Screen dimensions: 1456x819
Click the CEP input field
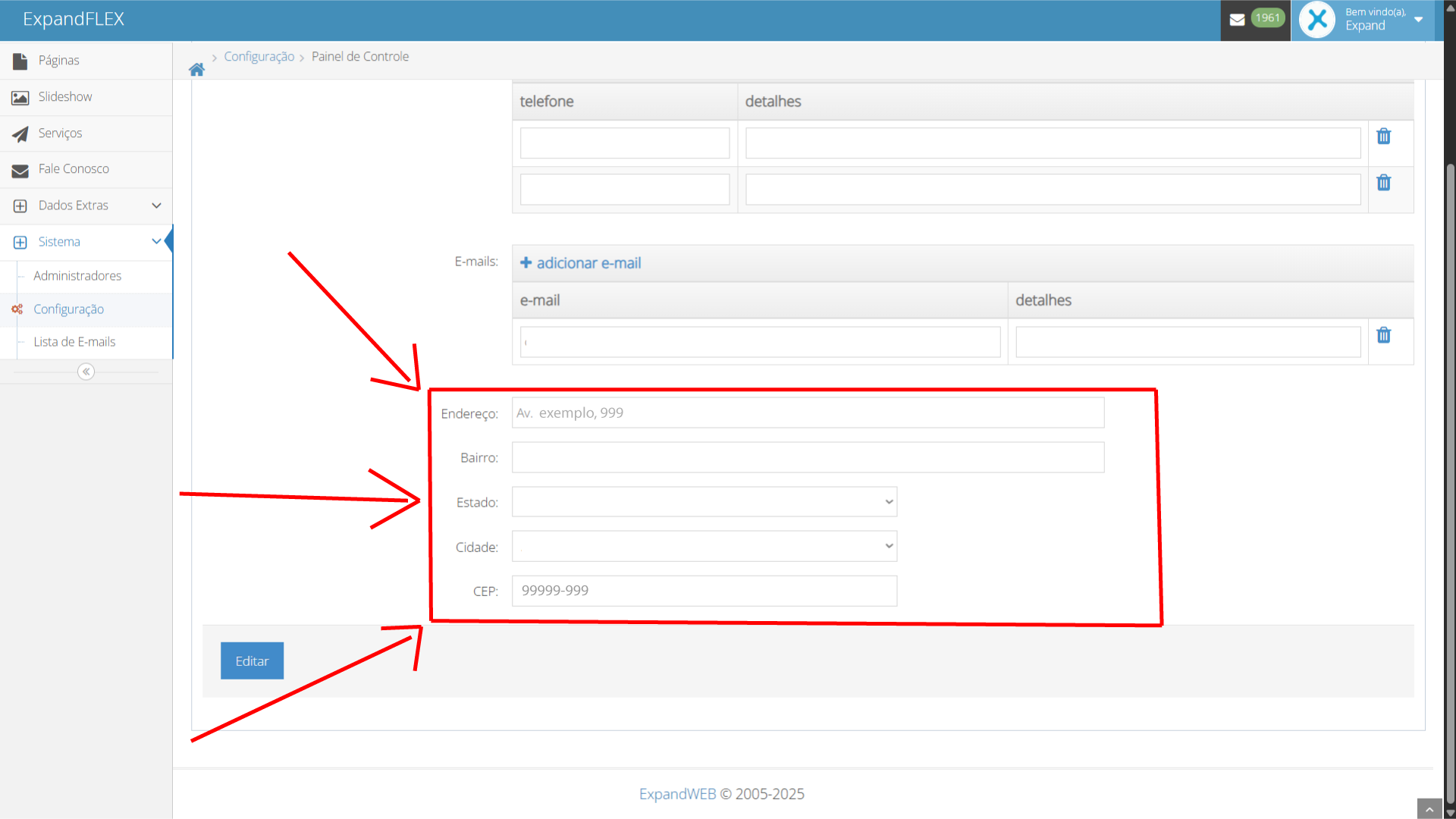[x=704, y=591]
